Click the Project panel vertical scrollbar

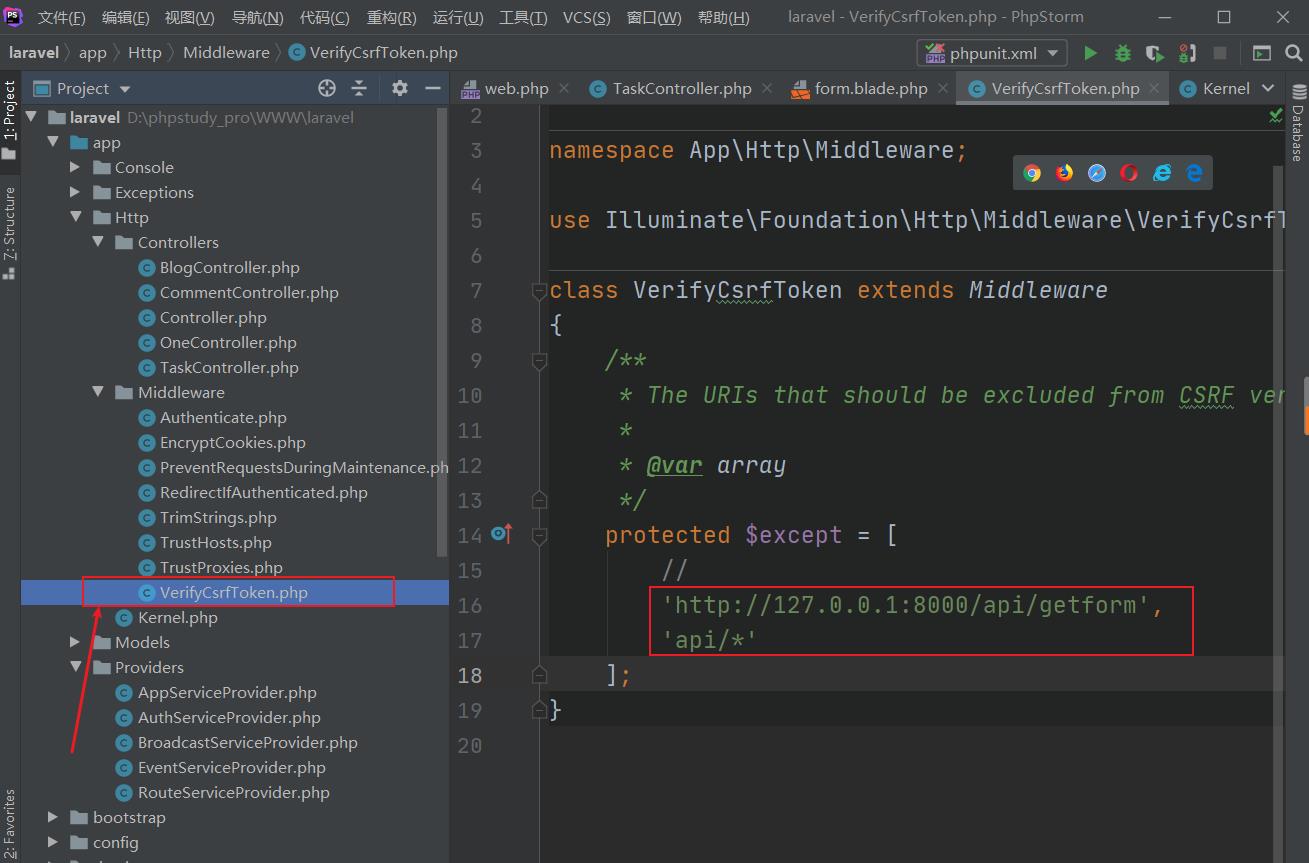444,330
